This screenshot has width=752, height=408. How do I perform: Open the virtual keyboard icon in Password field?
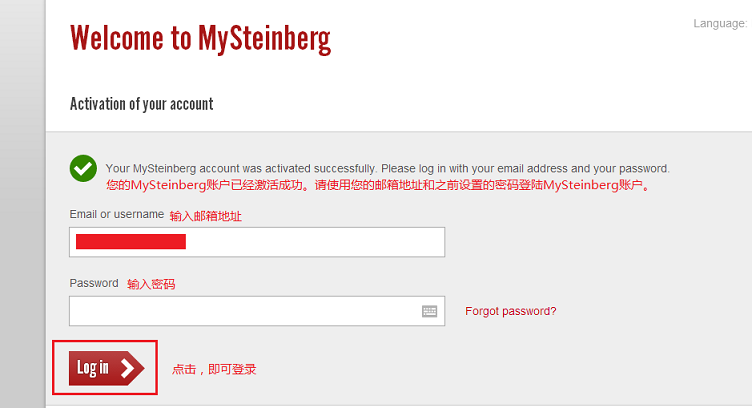pyautogui.click(x=429, y=311)
